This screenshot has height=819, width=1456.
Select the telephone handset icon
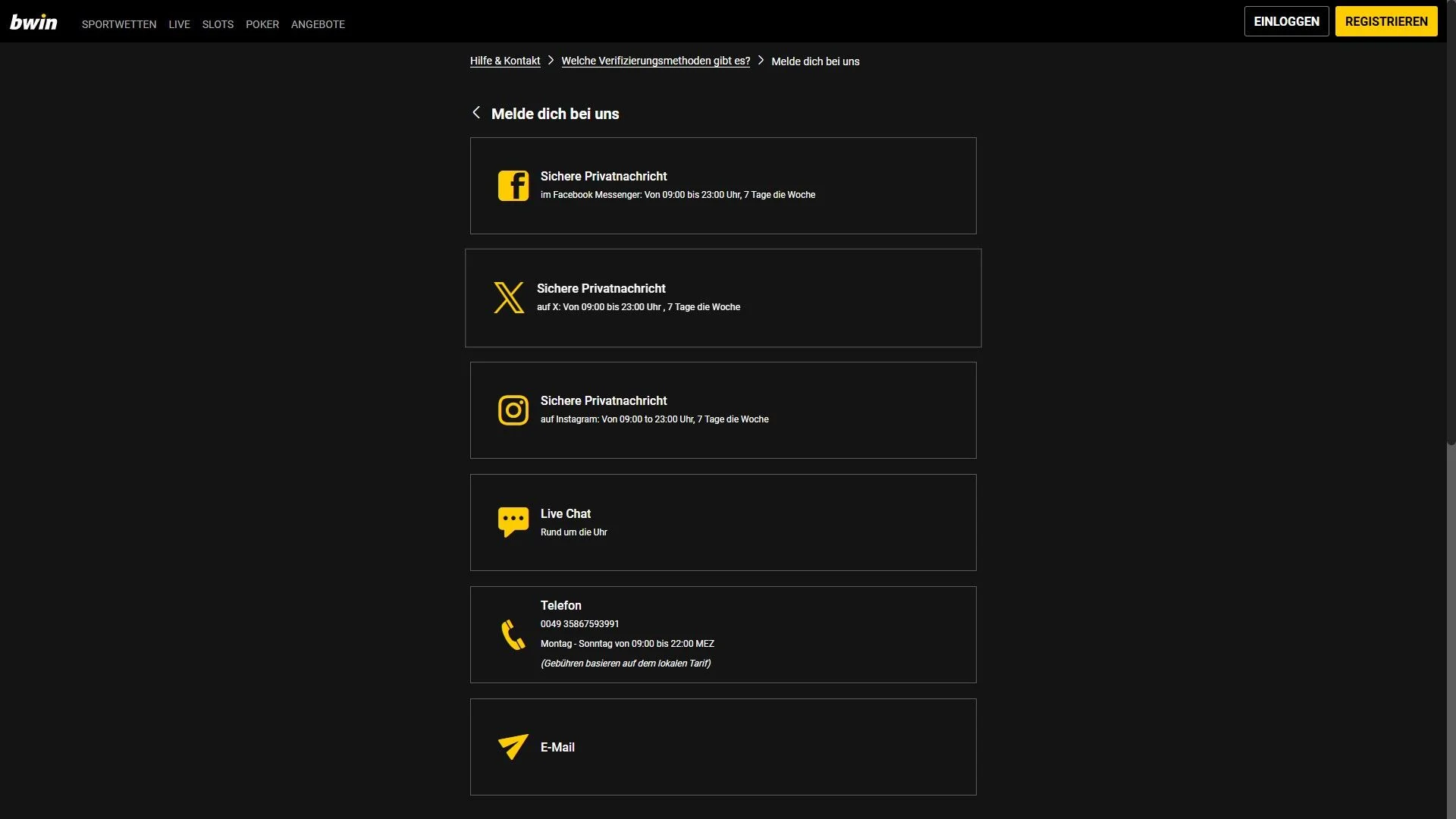[x=513, y=634]
